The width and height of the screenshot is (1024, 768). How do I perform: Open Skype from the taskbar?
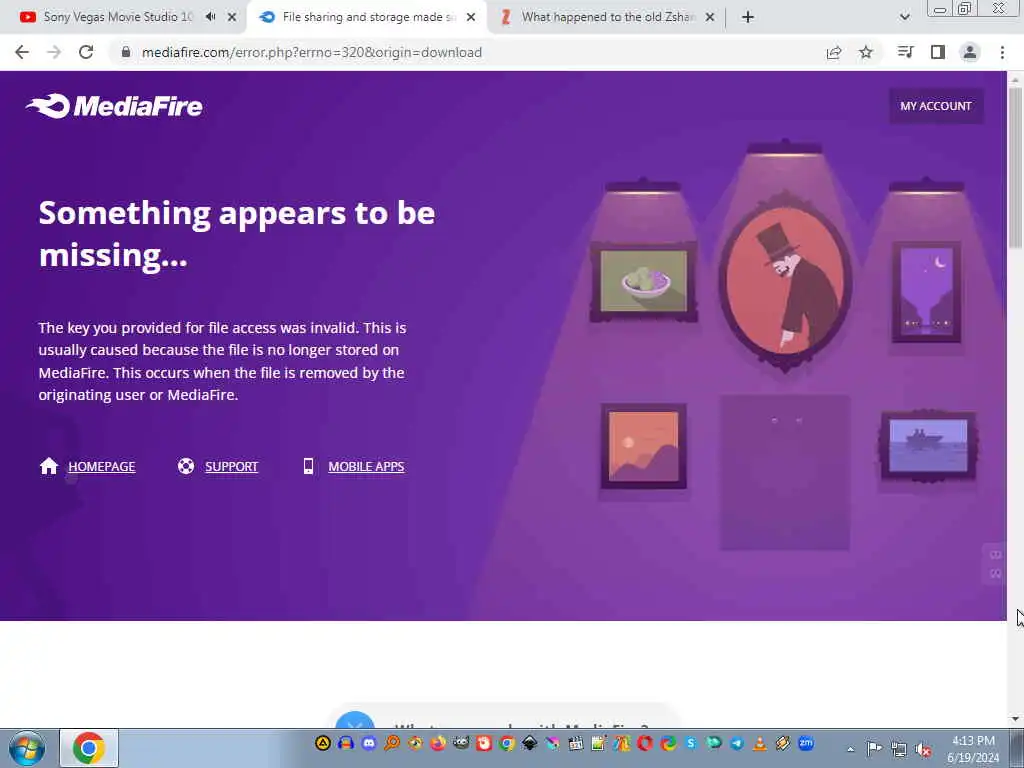(x=691, y=743)
